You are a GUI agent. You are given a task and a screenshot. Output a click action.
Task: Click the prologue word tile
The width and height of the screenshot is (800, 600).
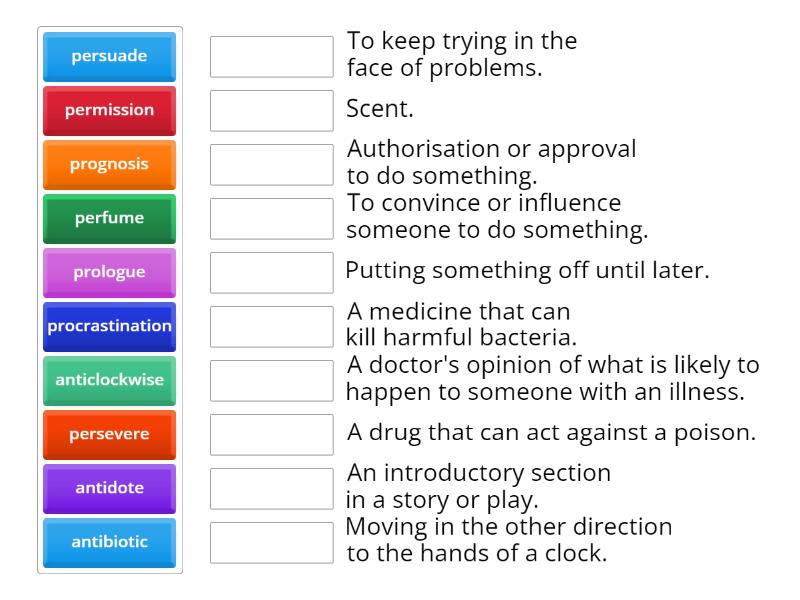pyautogui.click(x=108, y=272)
